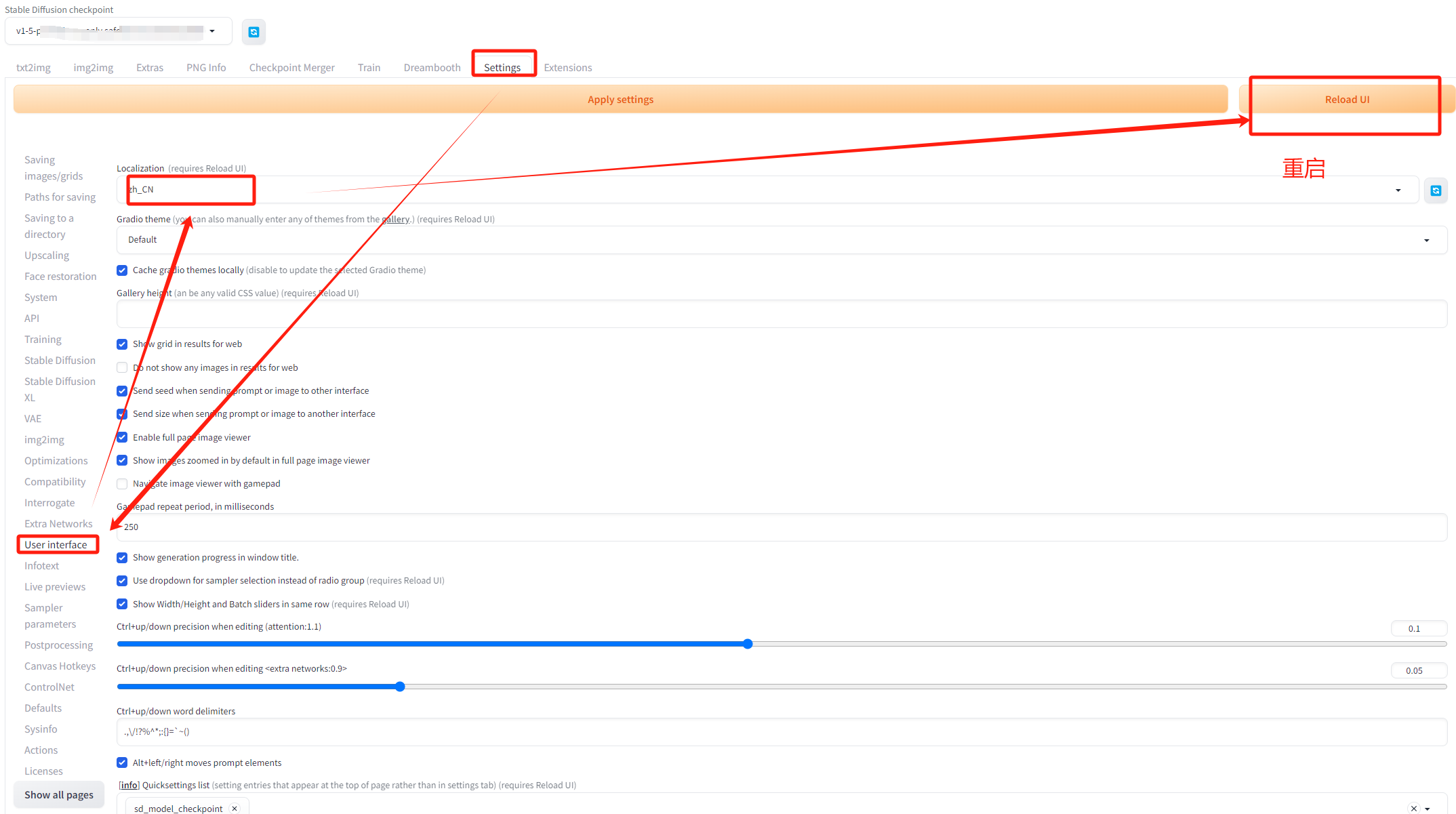The image size is (1456, 814).
Task: Uncheck Cache gradio themes locally
Action: pos(122,270)
